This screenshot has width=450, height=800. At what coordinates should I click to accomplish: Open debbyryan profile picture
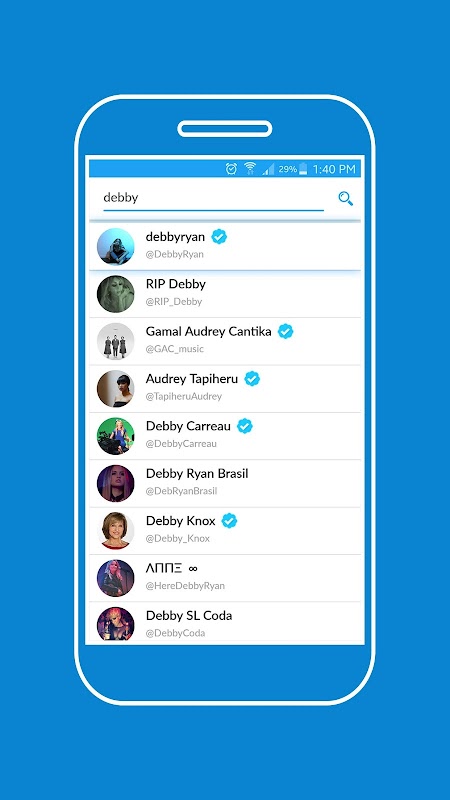[115, 246]
